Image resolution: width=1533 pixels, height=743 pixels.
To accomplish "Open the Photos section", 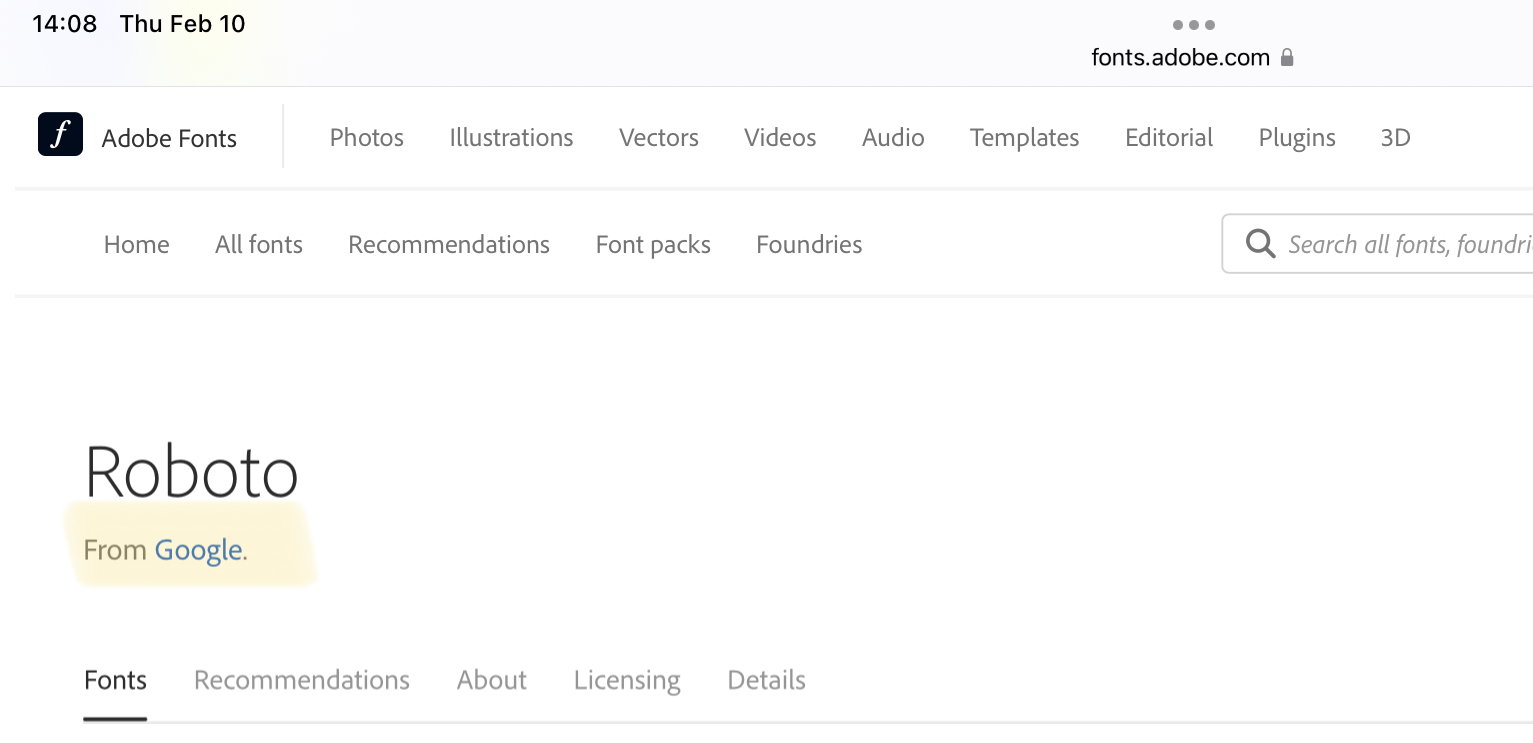I will (x=366, y=138).
